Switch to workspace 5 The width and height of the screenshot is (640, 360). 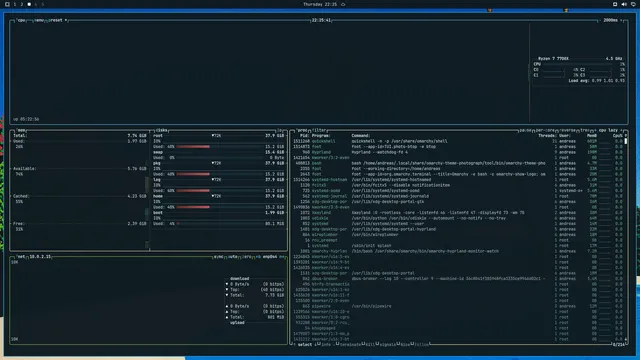(42, 4)
